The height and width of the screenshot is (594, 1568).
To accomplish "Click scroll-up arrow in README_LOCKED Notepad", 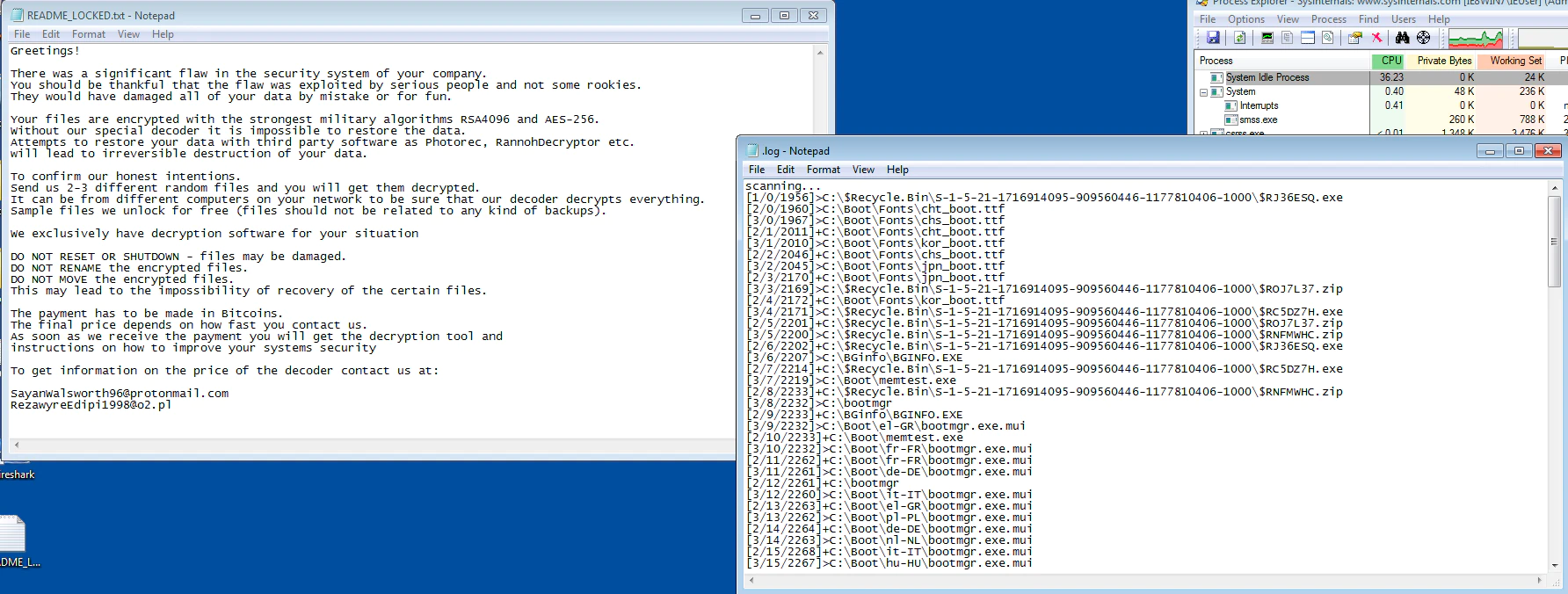I will coord(820,53).
